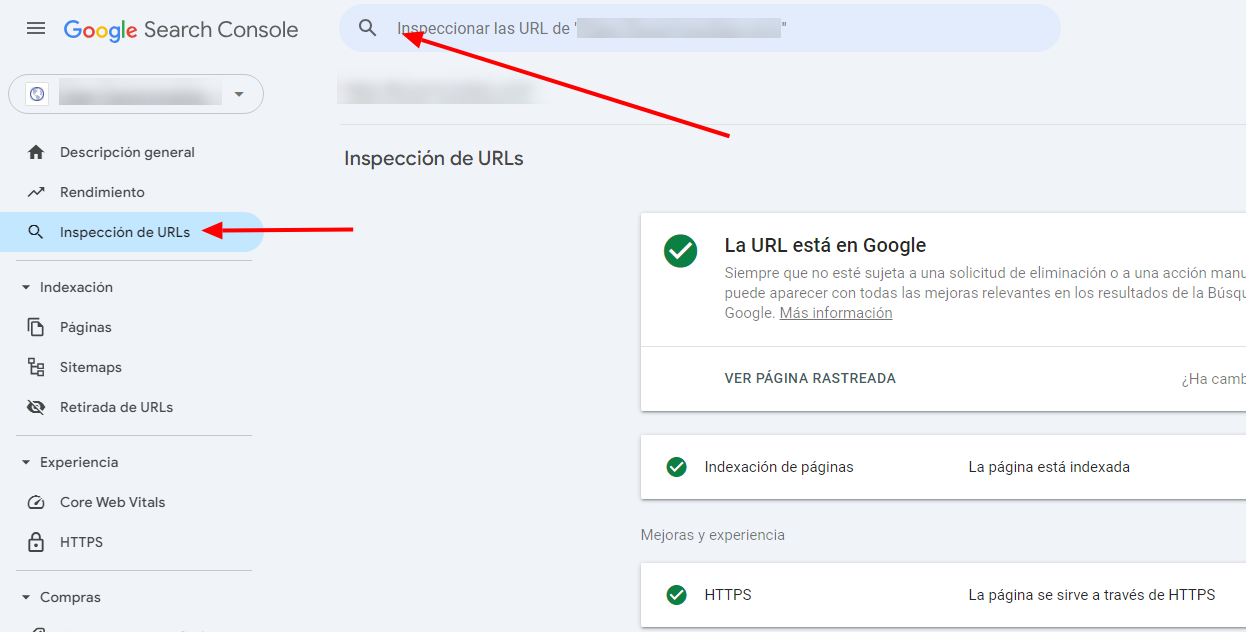Click La página se sirve a través de HTTPS
This screenshot has height=632, width=1246.
pos(1092,595)
